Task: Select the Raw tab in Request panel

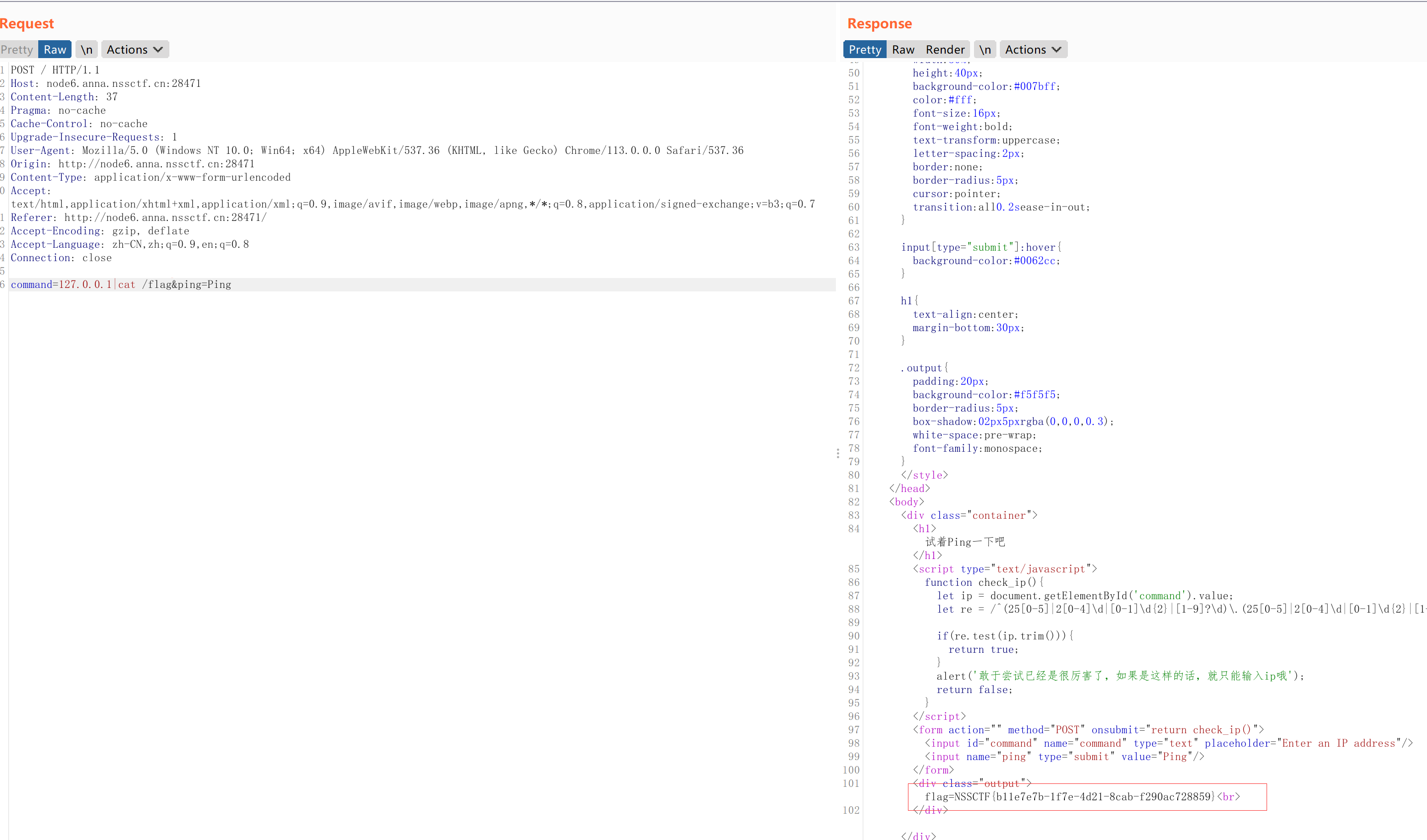Action: click(55, 50)
